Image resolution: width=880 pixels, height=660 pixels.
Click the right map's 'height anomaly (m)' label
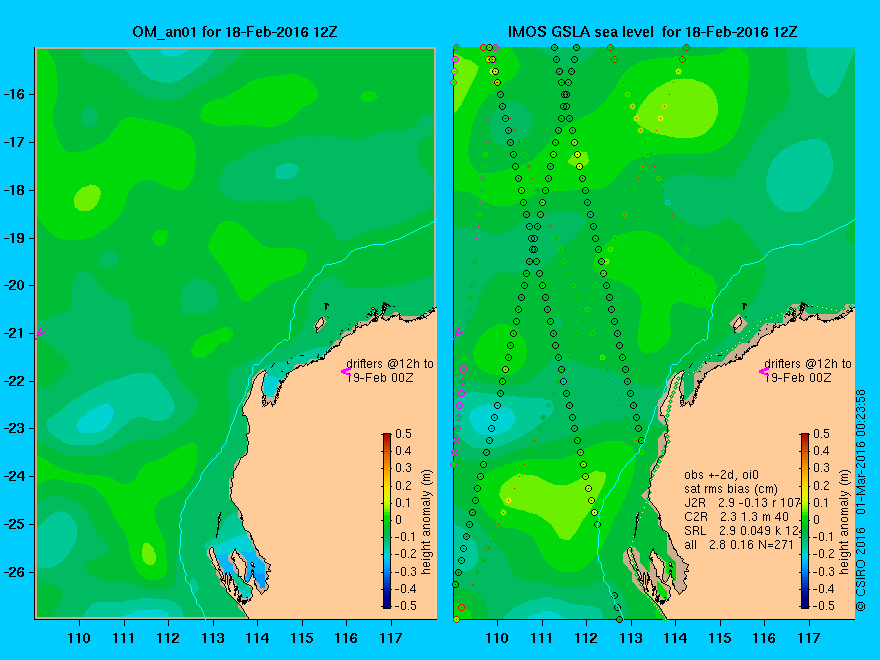(x=845, y=522)
